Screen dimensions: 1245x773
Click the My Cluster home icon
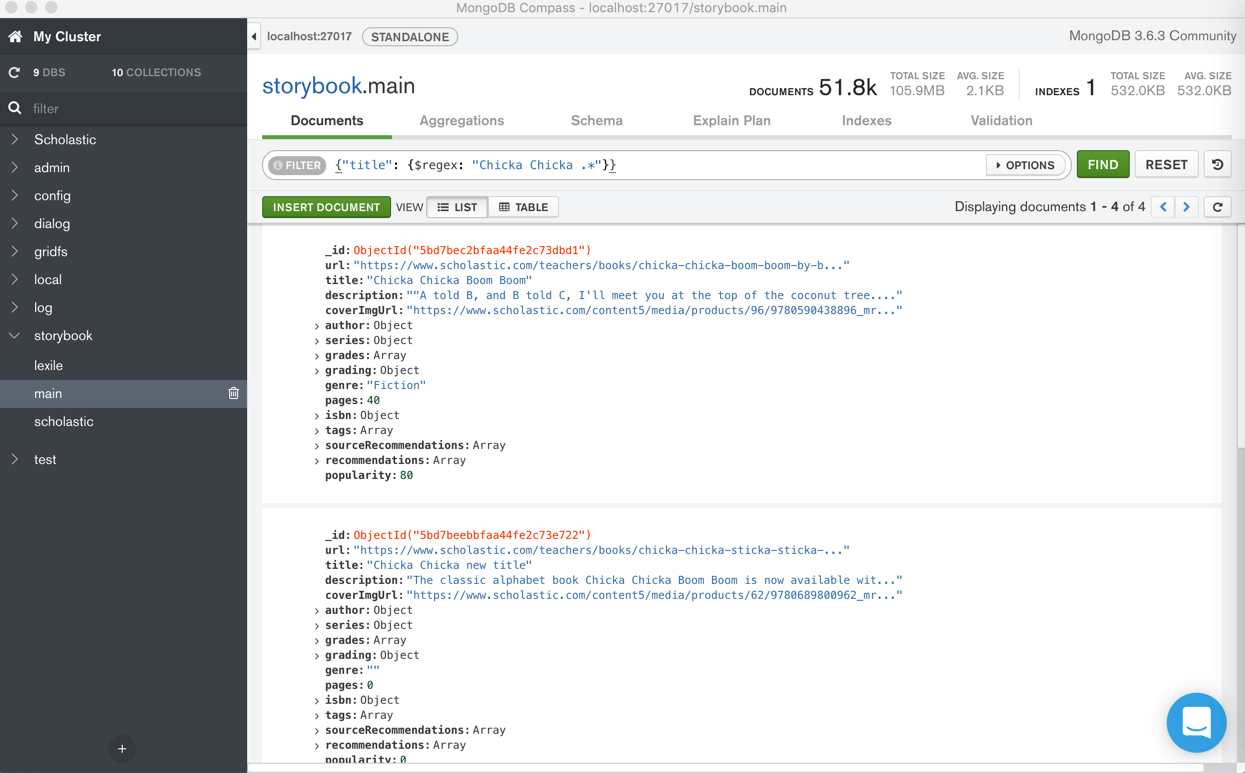pos(15,37)
